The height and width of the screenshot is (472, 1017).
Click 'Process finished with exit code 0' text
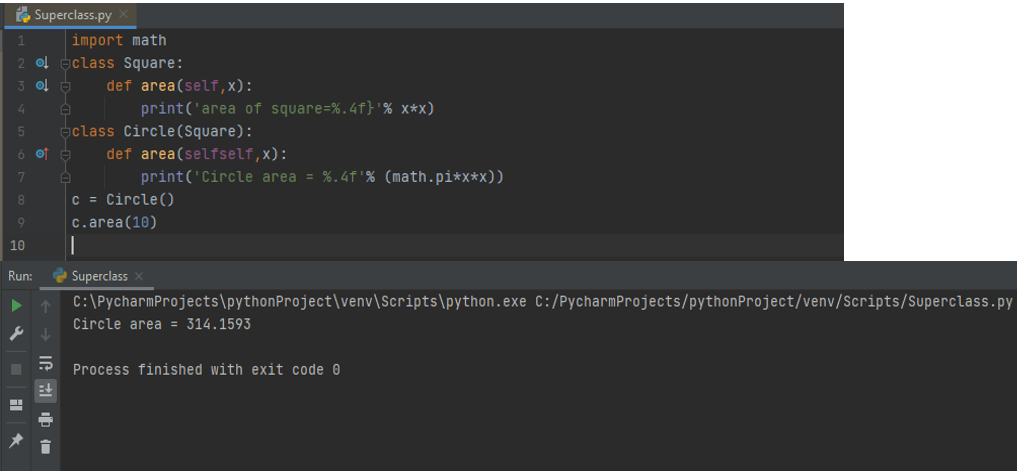[206, 370]
